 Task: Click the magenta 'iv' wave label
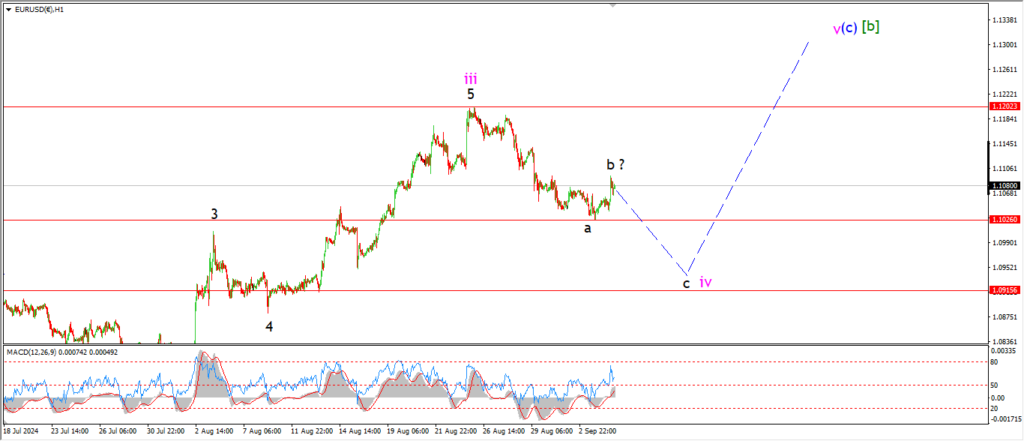point(705,282)
